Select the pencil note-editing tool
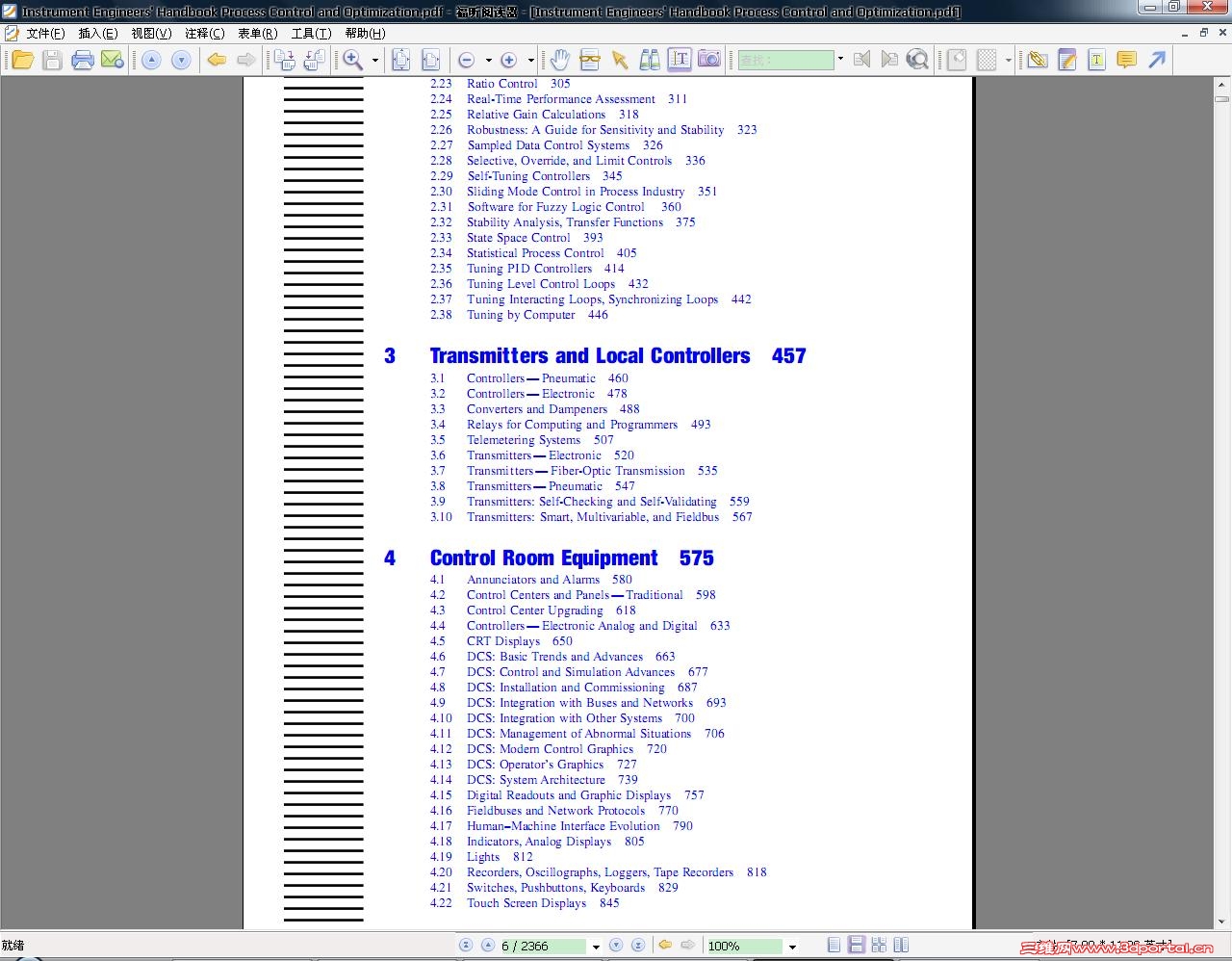The height and width of the screenshot is (961, 1232). click(1066, 60)
